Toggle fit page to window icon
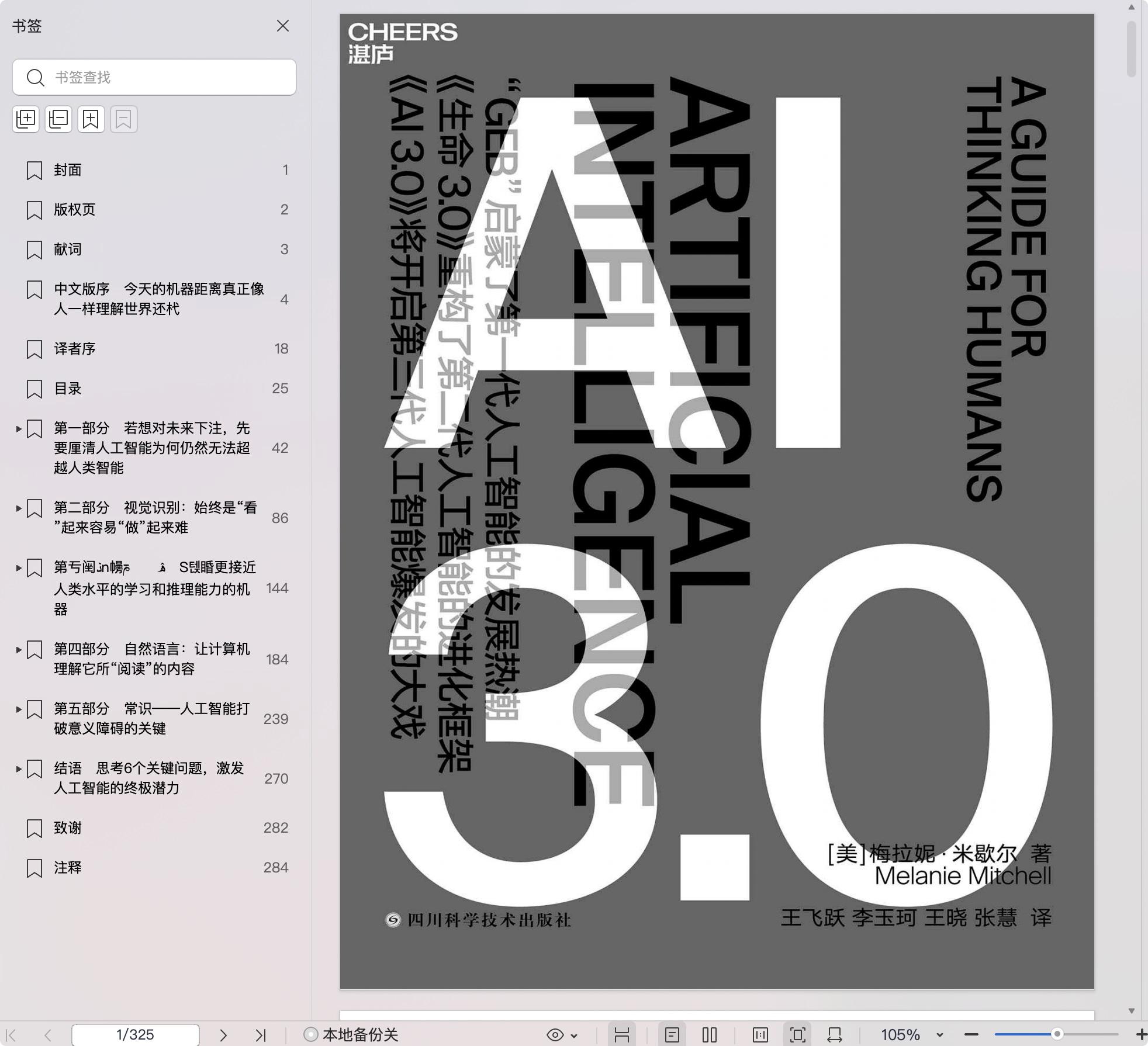 click(x=797, y=1035)
